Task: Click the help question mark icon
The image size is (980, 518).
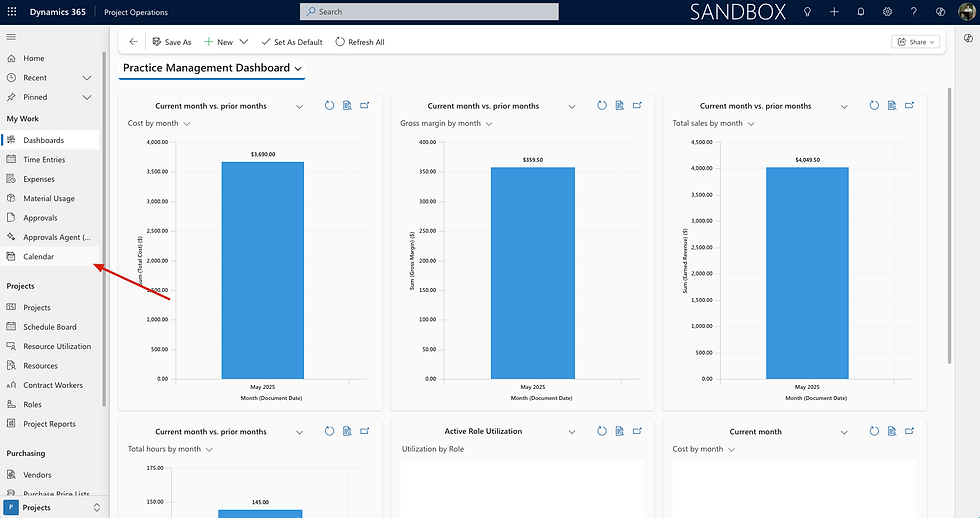Action: pos(914,12)
